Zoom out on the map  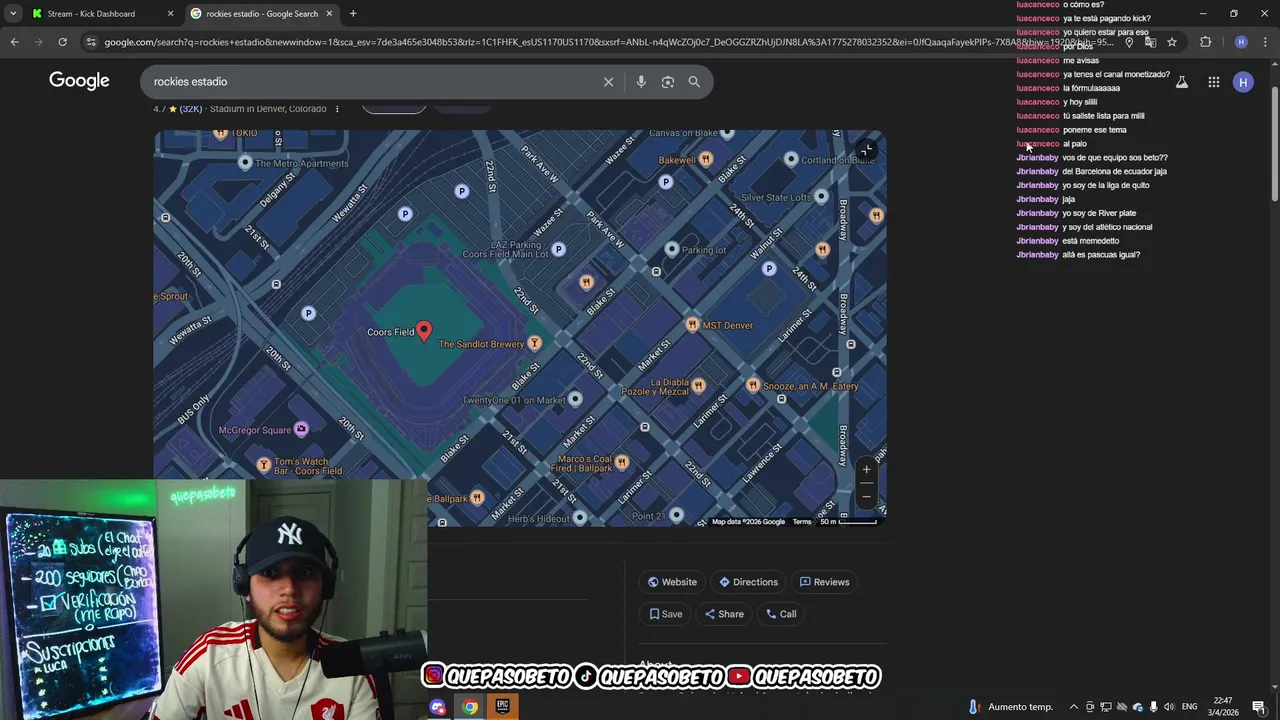866,496
